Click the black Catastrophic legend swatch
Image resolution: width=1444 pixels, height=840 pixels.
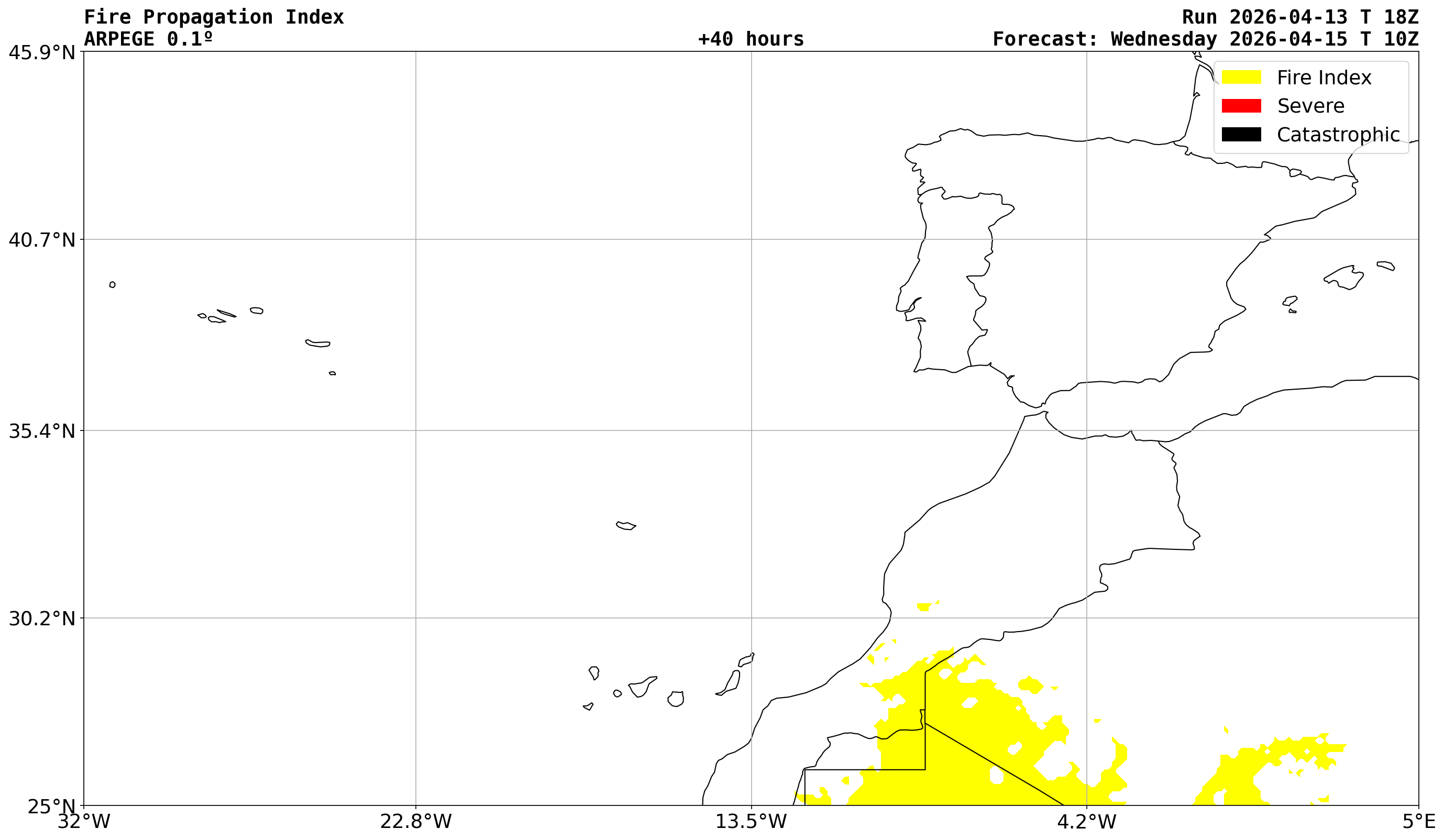coord(1241,135)
